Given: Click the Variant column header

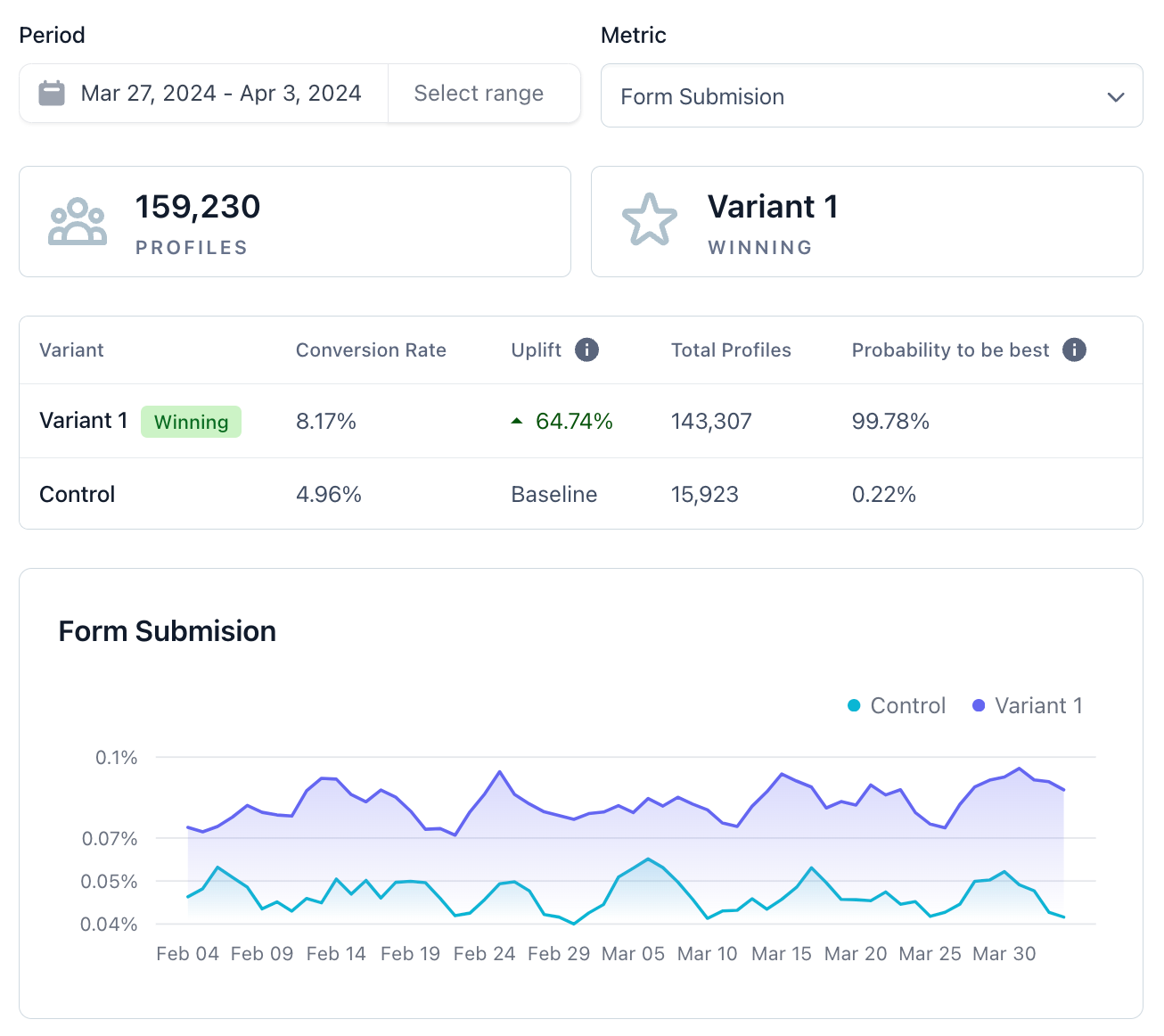Looking at the screenshot, I should click(x=71, y=350).
